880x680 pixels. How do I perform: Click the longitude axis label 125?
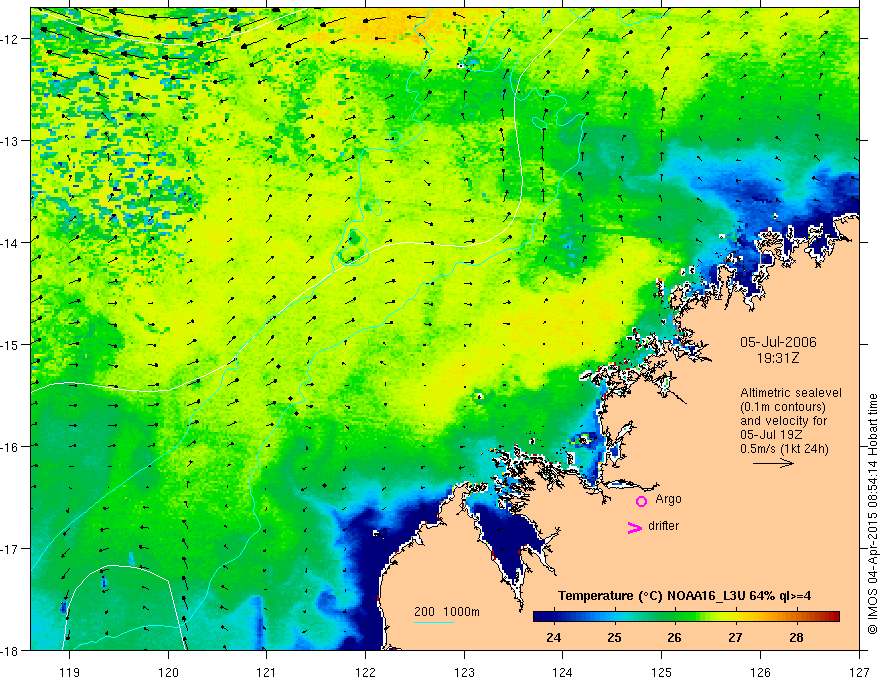tap(662, 672)
